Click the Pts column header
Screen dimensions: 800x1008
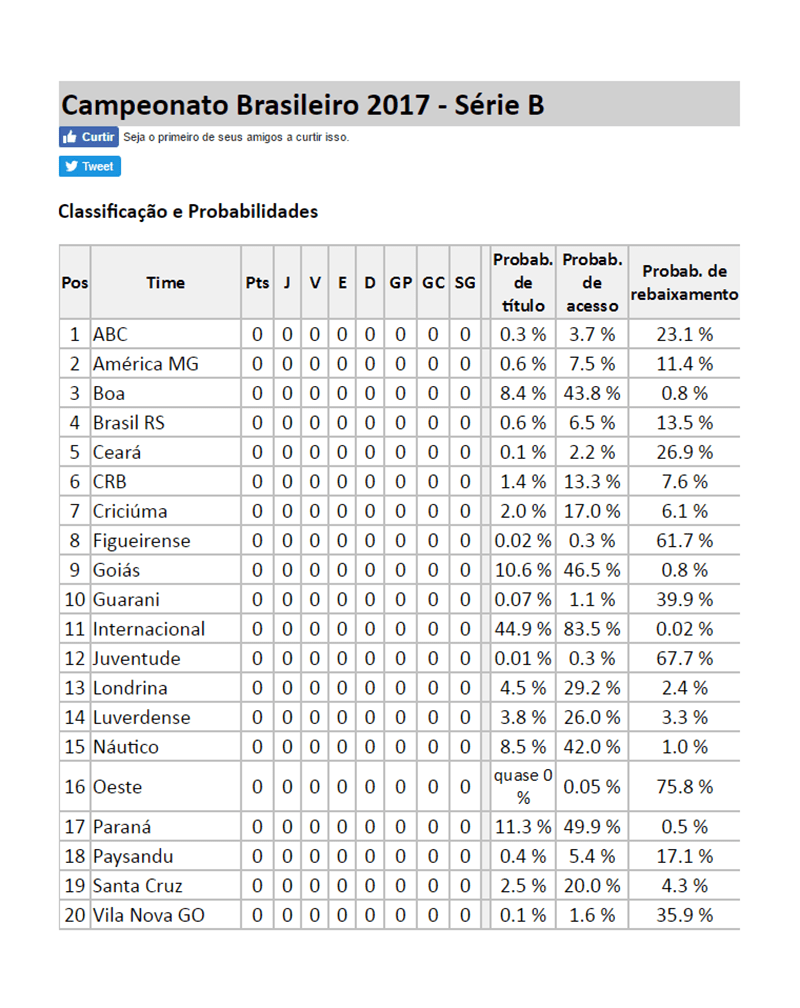257,283
